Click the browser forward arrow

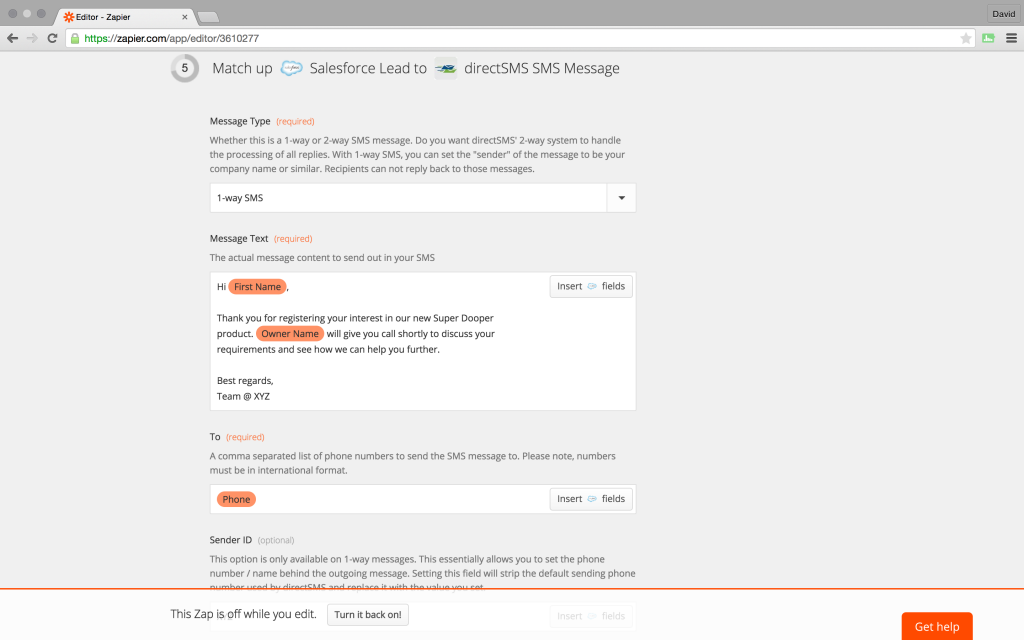tap(32, 39)
